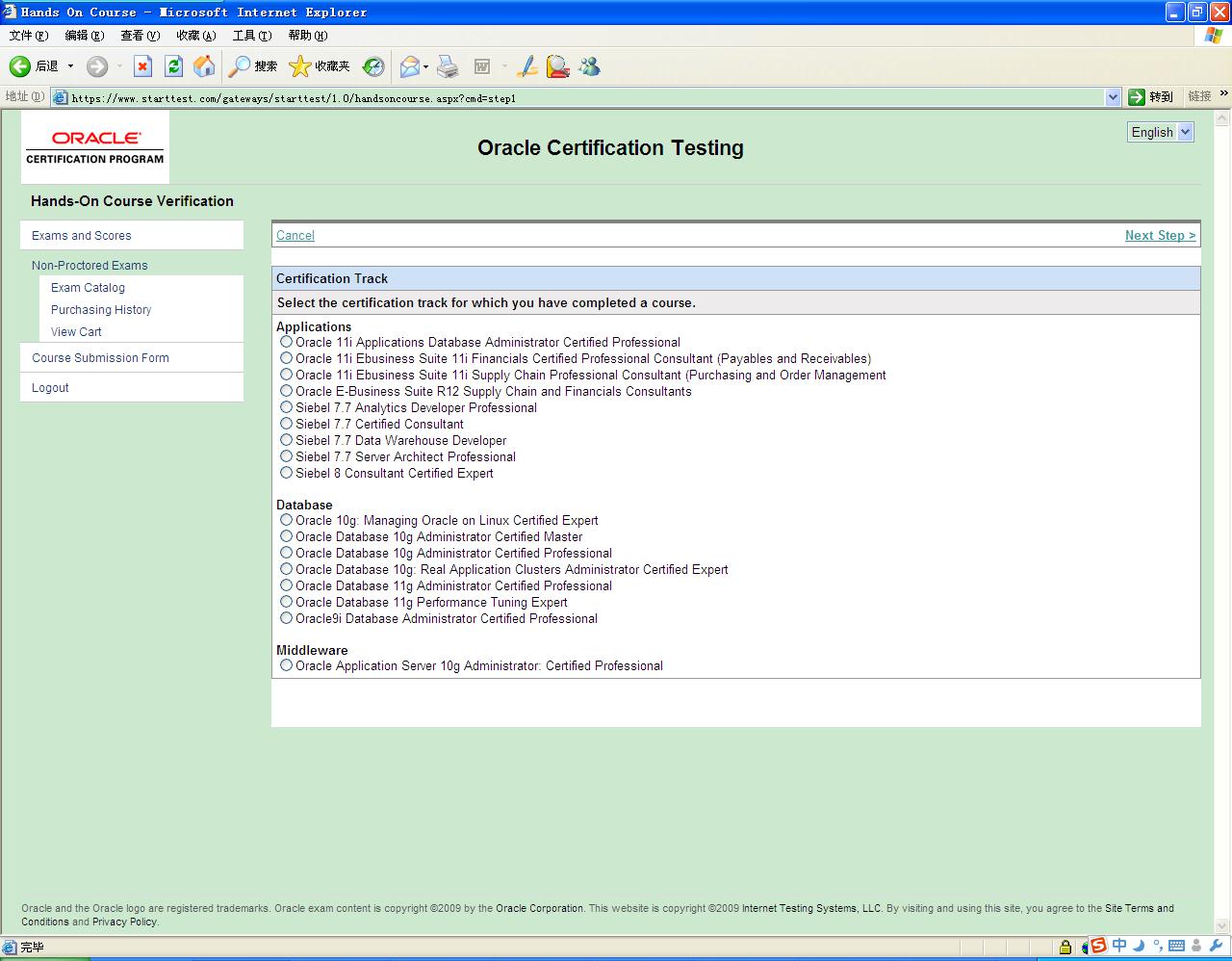The height and width of the screenshot is (961, 1232).
Task: Click the grey Forward arrow button
Action: (97, 66)
